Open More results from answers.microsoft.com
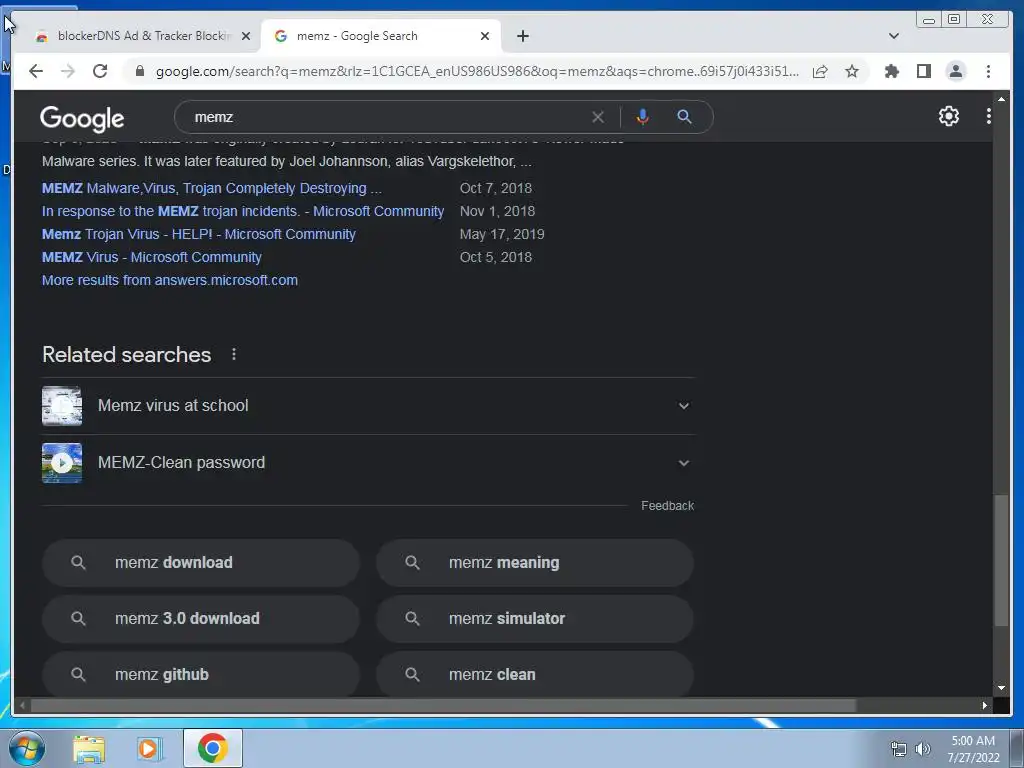Screen dimensions: 1024x768 click(170, 280)
